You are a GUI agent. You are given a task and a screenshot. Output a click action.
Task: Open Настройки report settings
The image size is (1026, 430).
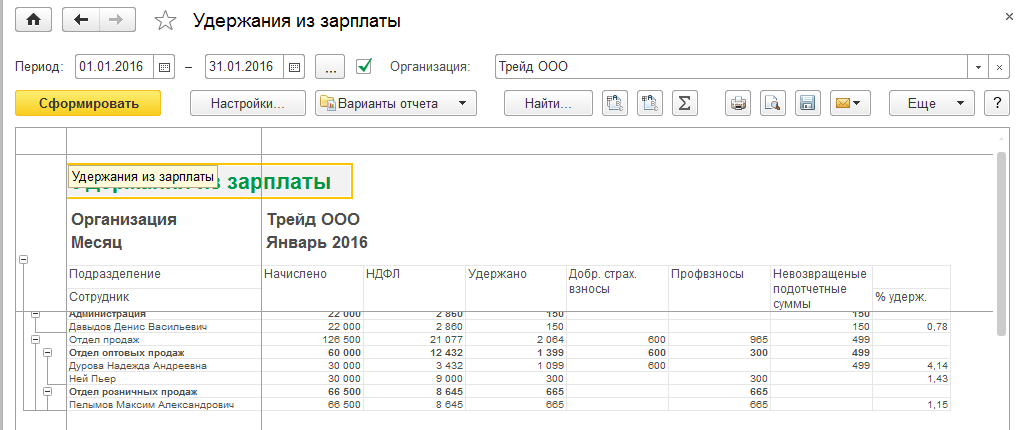click(x=248, y=103)
